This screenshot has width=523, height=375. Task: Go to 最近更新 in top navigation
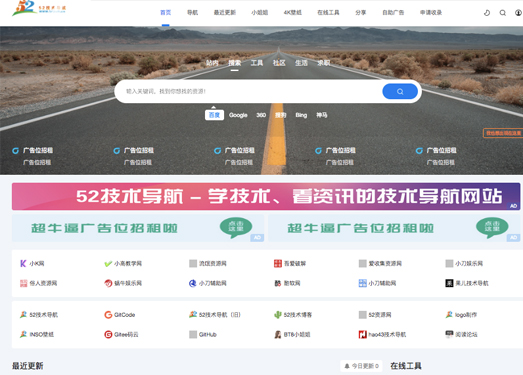(225, 13)
